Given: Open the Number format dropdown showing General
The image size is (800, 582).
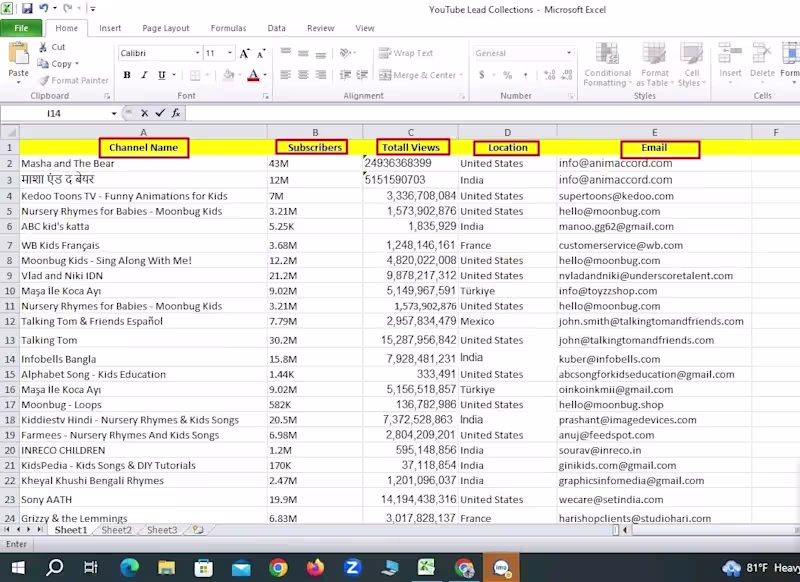Looking at the screenshot, I should click(568, 53).
